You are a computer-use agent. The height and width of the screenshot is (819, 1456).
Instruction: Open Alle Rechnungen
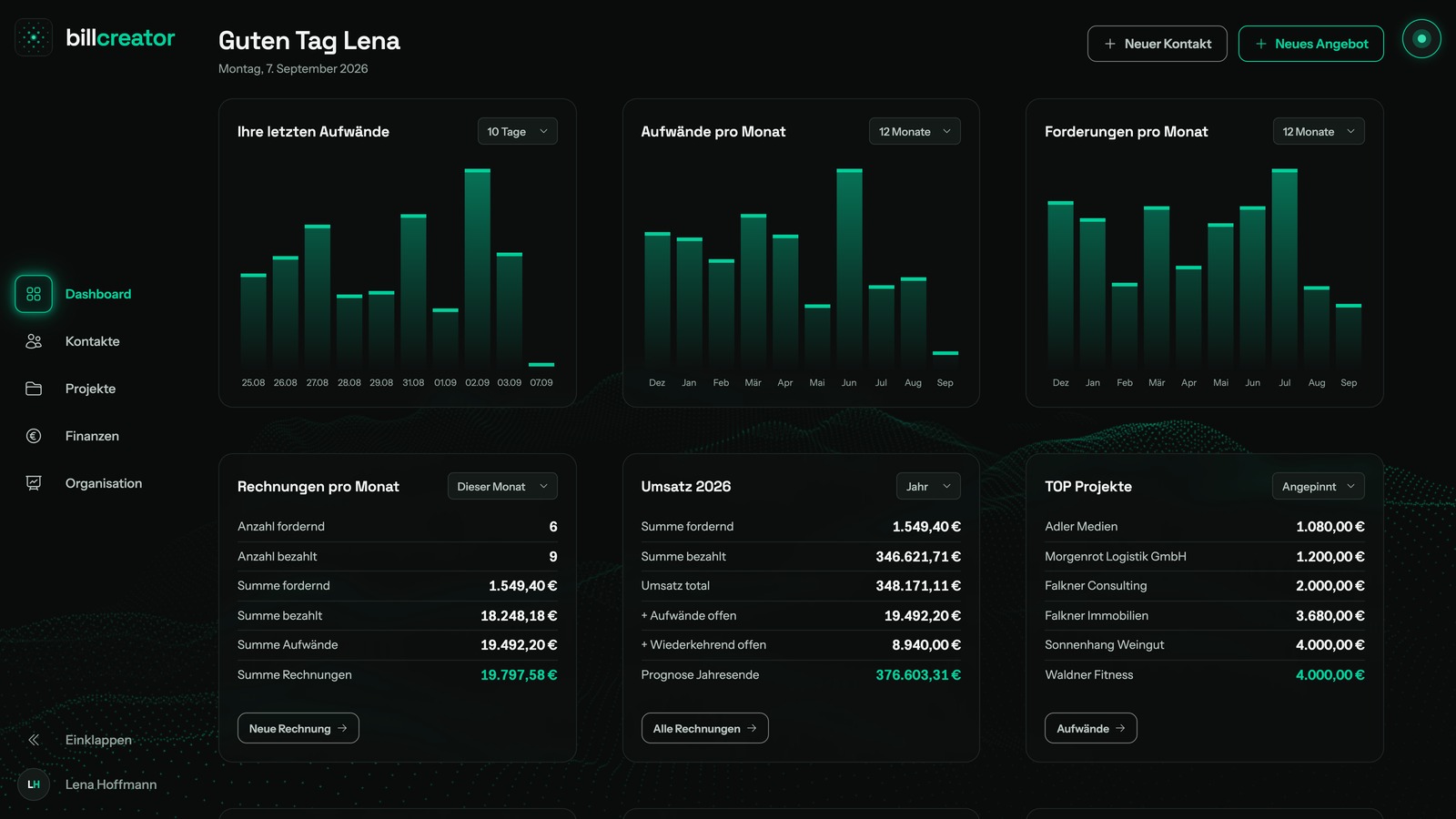pos(705,728)
